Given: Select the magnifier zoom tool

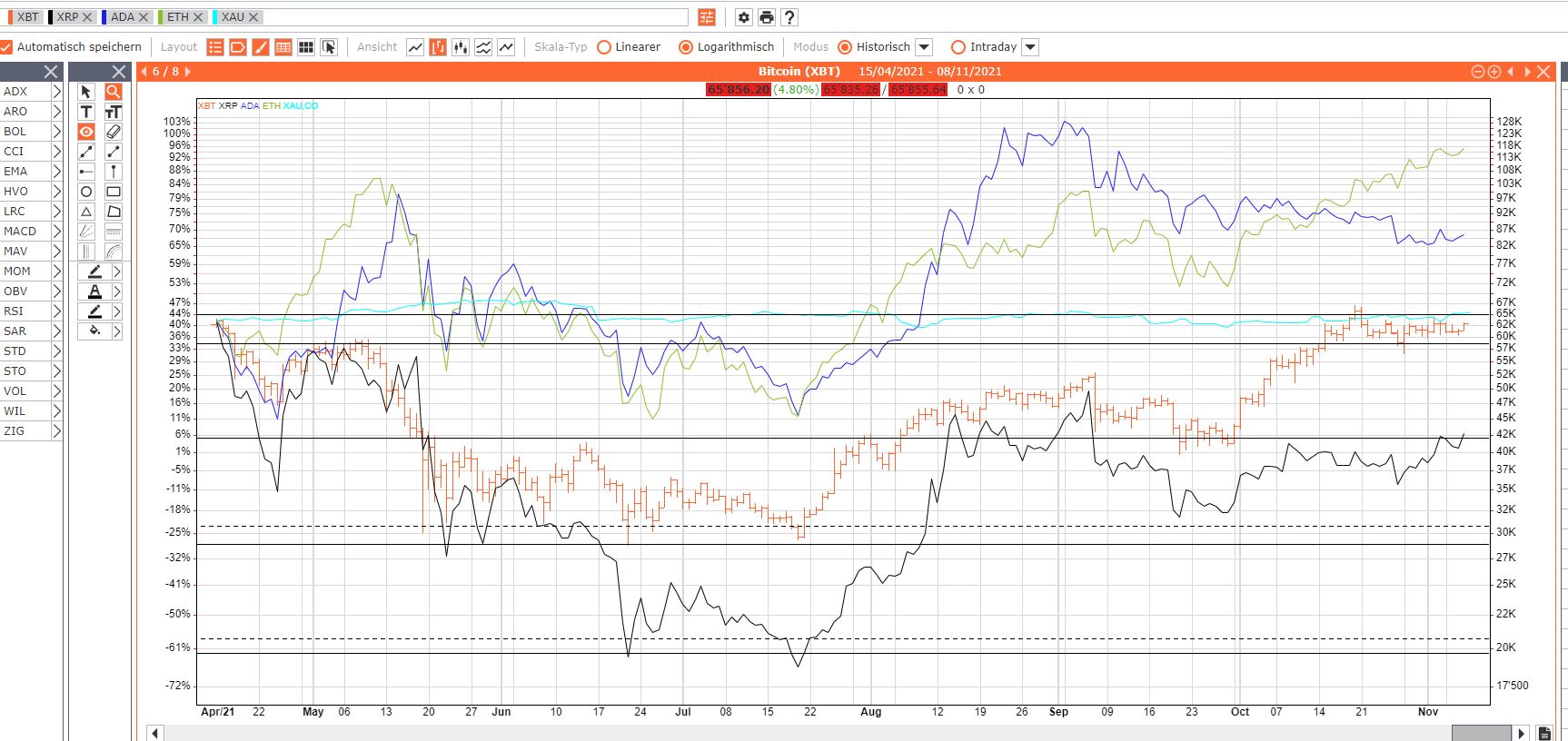Looking at the screenshot, I should coord(114,92).
